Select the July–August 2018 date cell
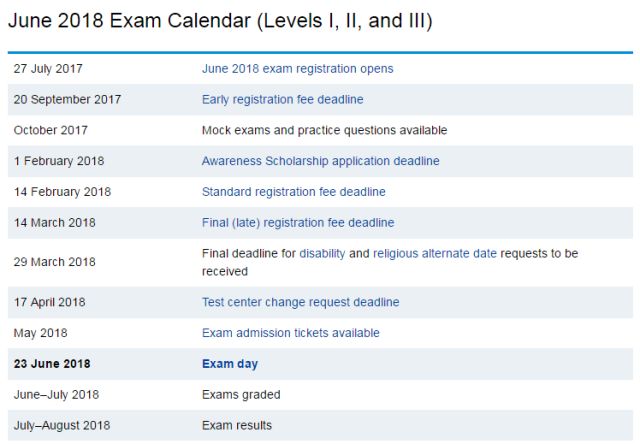The image size is (640, 444). click(64, 426)
